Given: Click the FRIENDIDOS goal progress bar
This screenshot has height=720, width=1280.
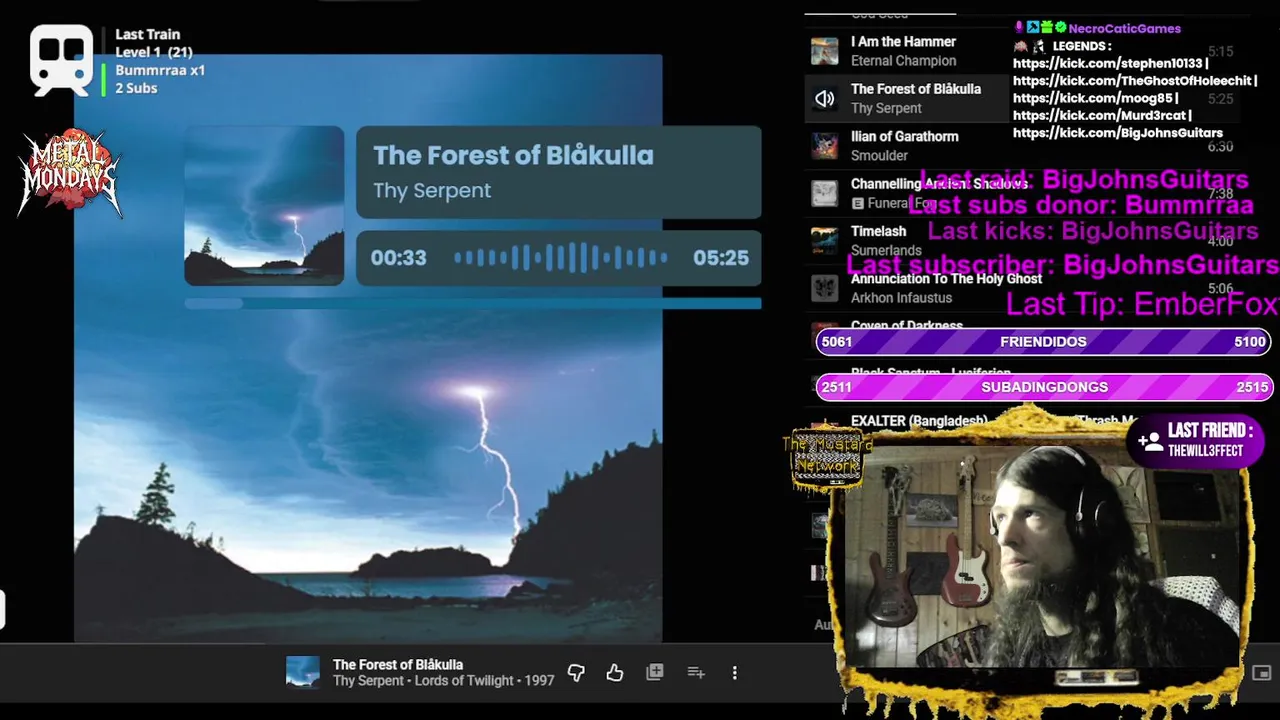Looking at the screenshot, I should pyautogui.click(x=1043, y=341).
